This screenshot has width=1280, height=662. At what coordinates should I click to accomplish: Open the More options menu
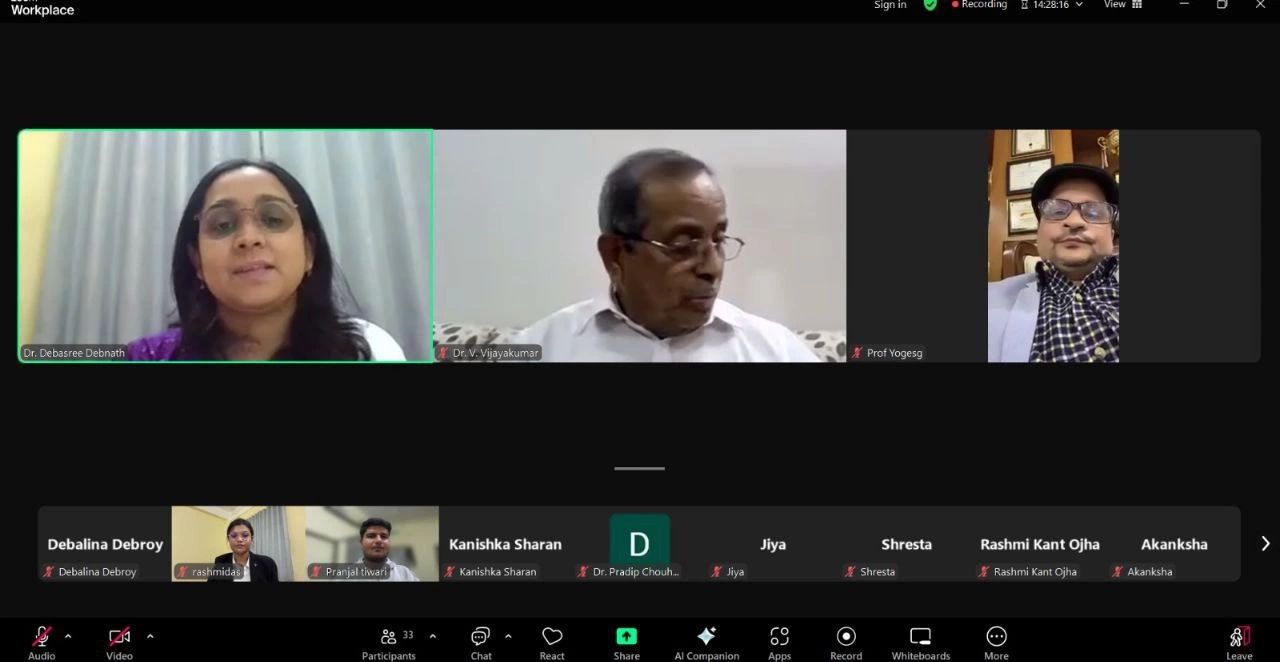coord(996,642)
